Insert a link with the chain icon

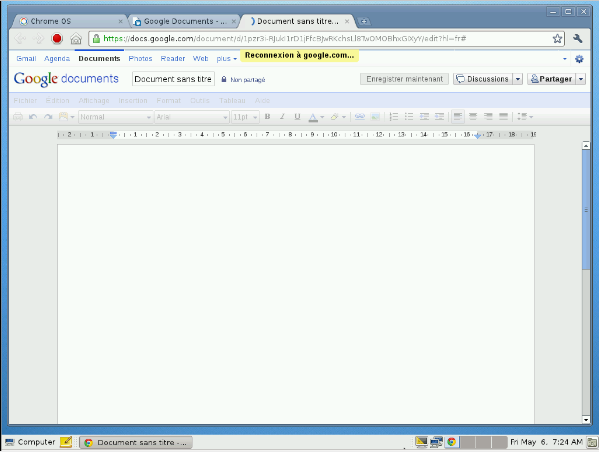tap(359, 117)
